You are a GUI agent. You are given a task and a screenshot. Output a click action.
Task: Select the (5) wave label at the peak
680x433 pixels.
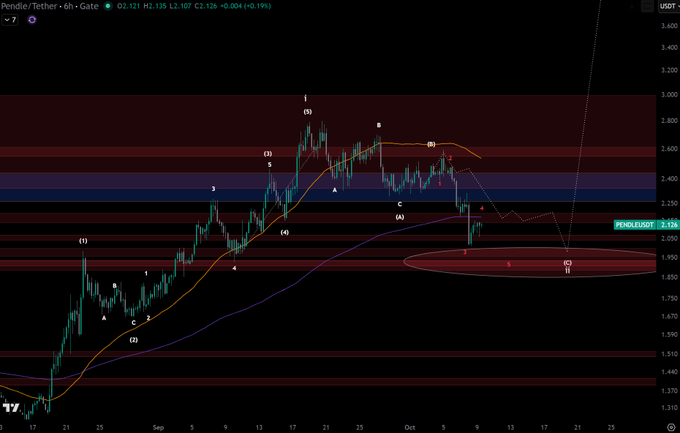click(307, 112)
